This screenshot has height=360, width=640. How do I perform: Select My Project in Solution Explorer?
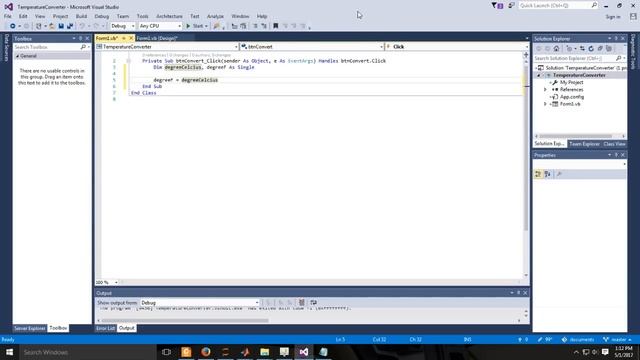pyautogui.click(x=571, y=82)
